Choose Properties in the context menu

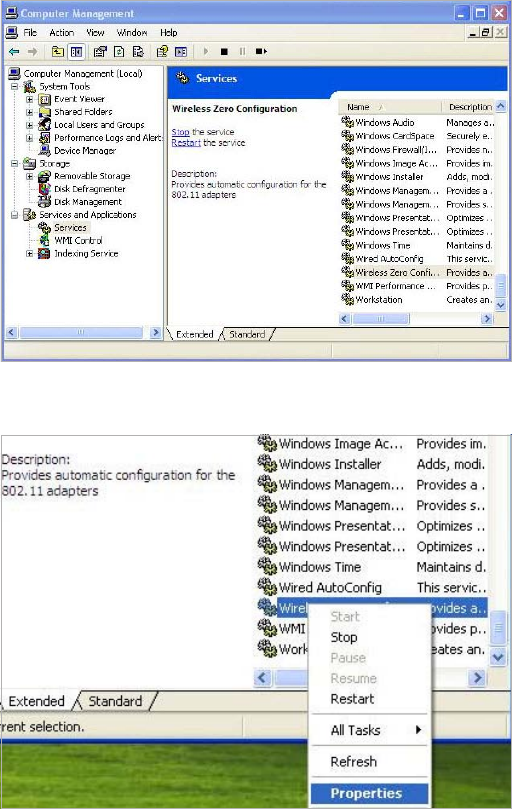click(369, 793)
